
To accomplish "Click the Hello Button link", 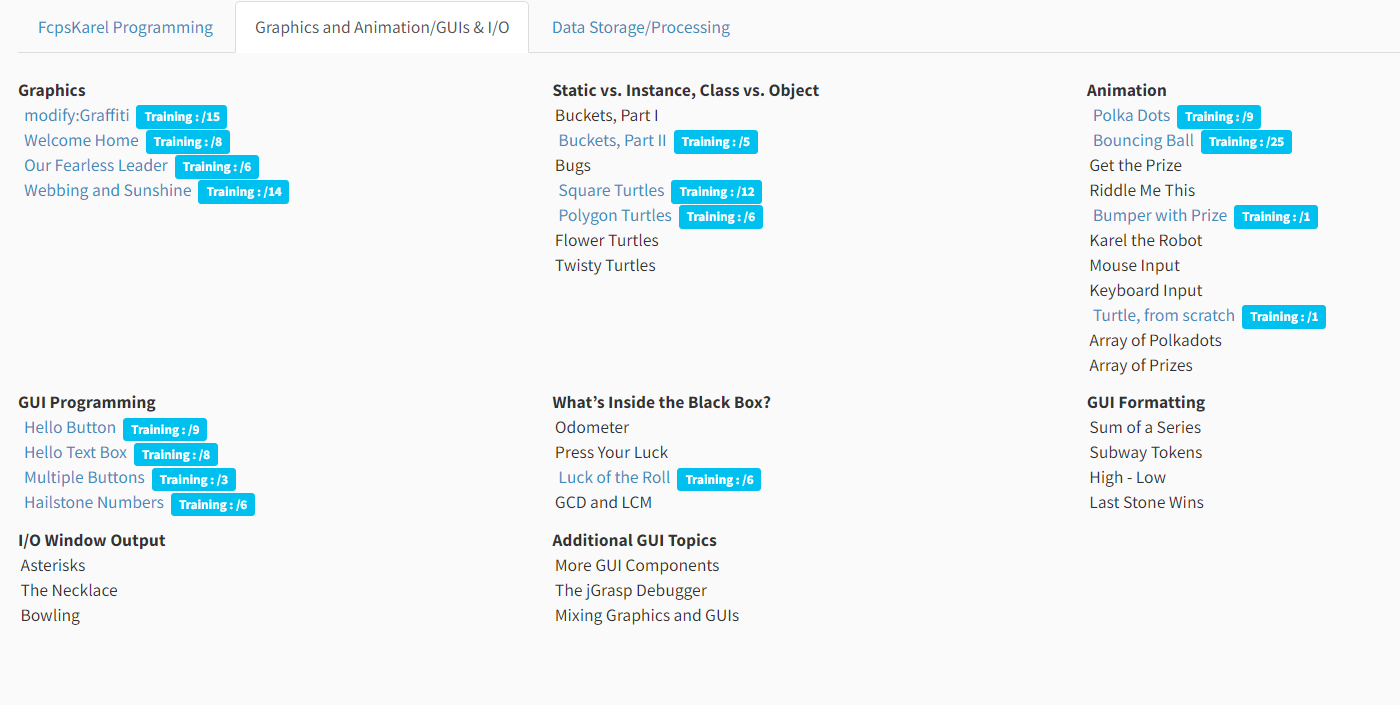I will pyautogui.click(x=70, y=427).
